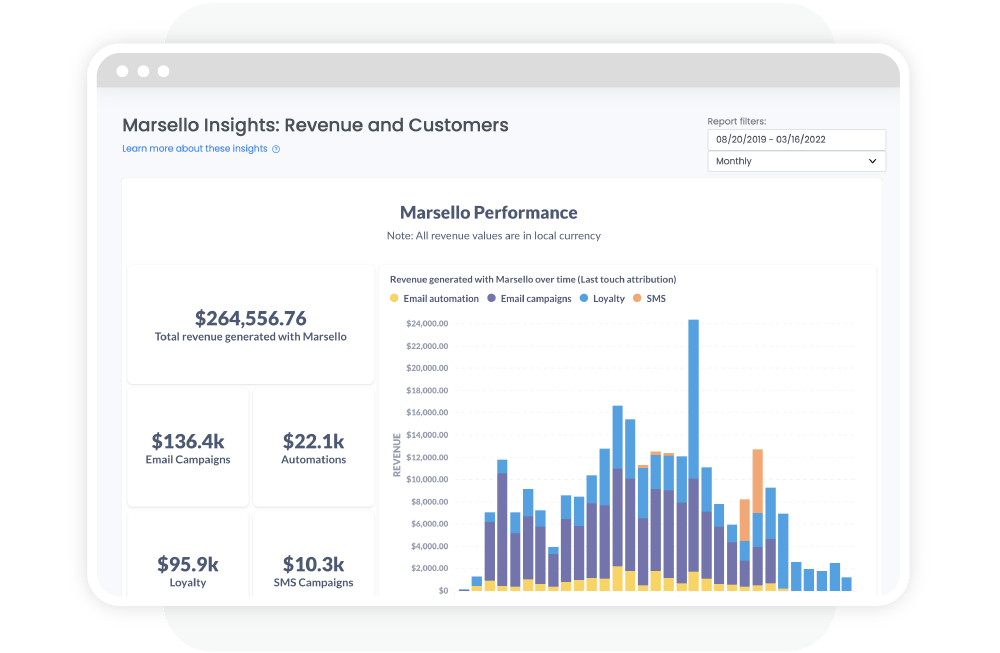Click the blue Loyalty legend dot
Viewport: 1000px width, 653px height.
pos(584,298)
